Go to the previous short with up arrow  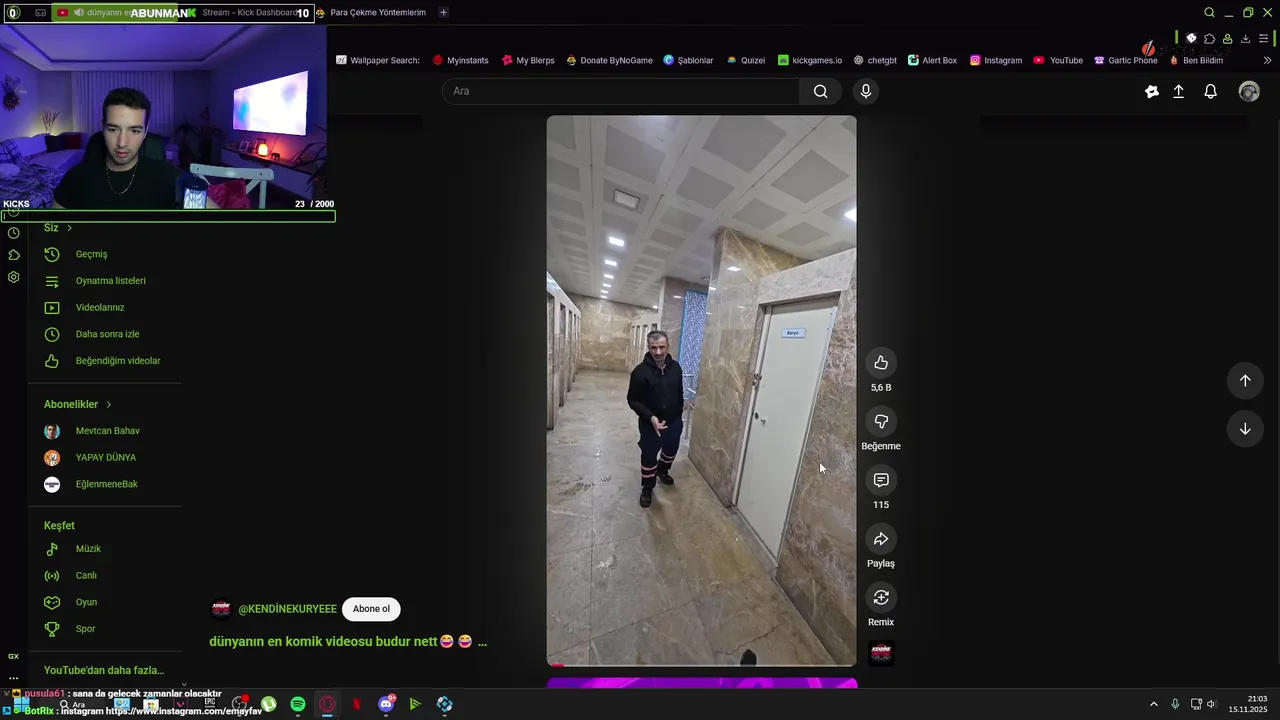pos(1245,380)
